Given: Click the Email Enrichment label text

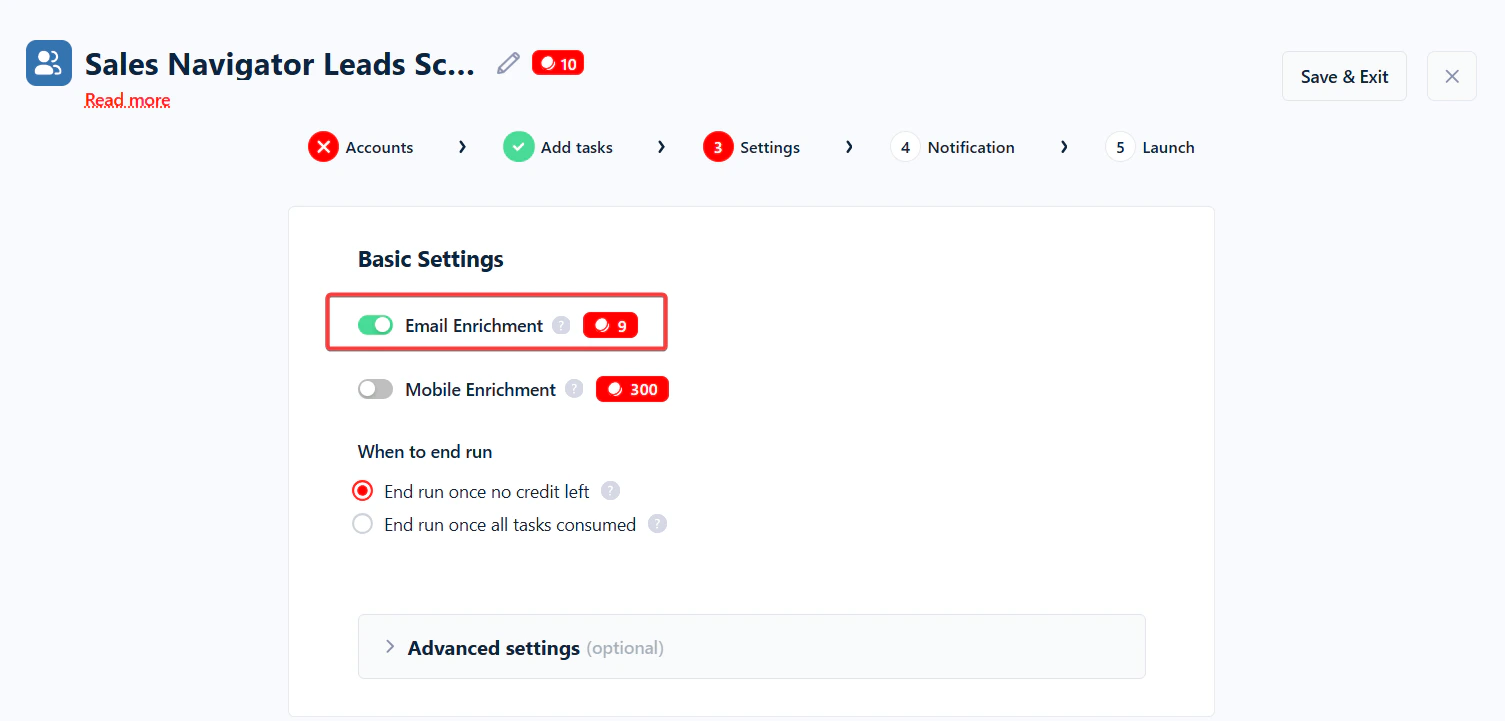Looking at the screenshot, I should pyautogui.click(x=474, y=325).
